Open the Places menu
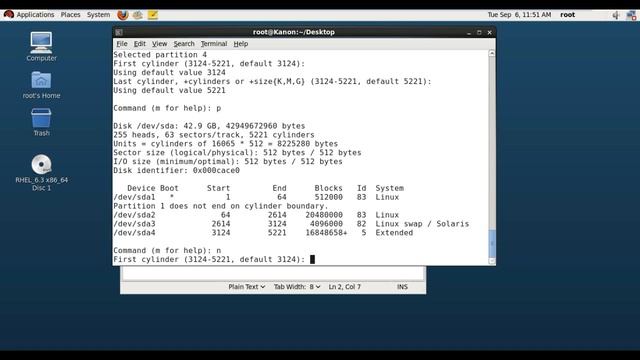Viewport: 640px width, 360px height. click(70, 15)
